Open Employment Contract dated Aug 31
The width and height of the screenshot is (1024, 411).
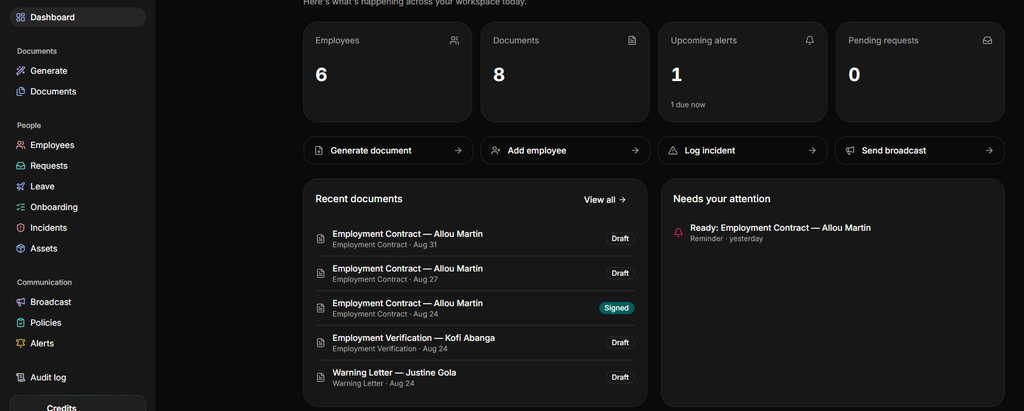(475, 239)
